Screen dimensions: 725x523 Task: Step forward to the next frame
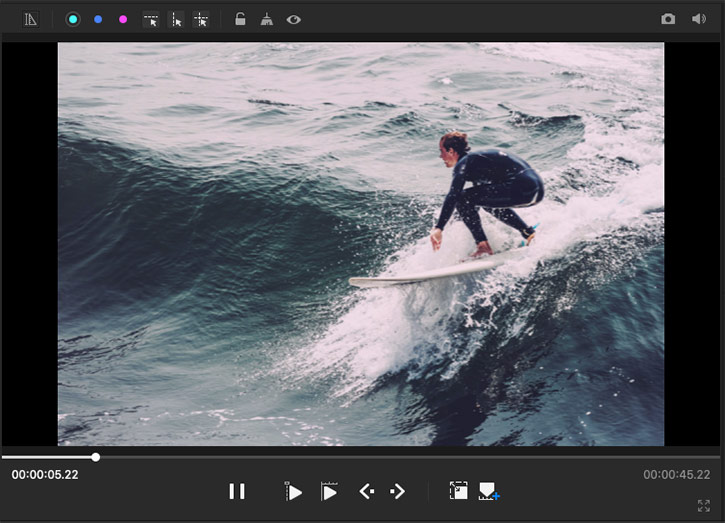pyautogui.click(x=397, y=491)
